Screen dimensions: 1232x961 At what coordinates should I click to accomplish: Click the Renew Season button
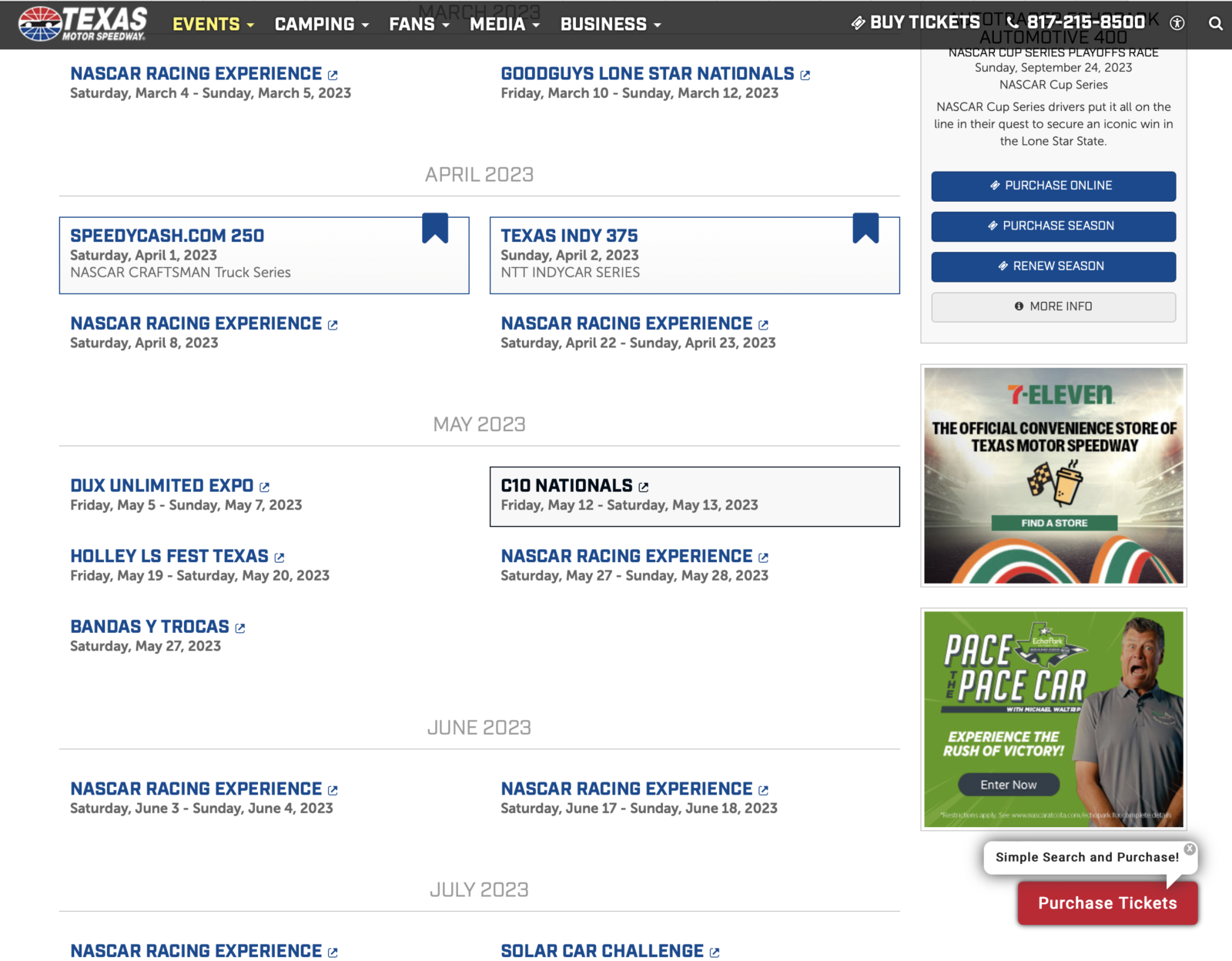coord(1053,266)
